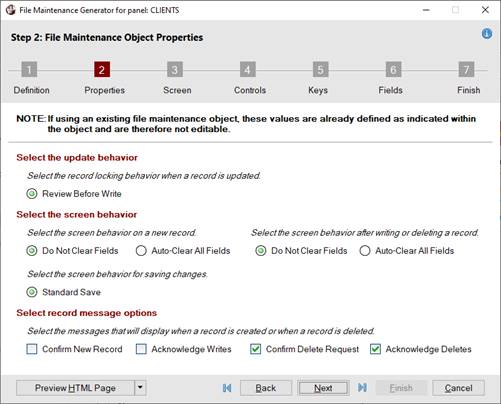Jump to last step arrow icon

coord(362,388)
